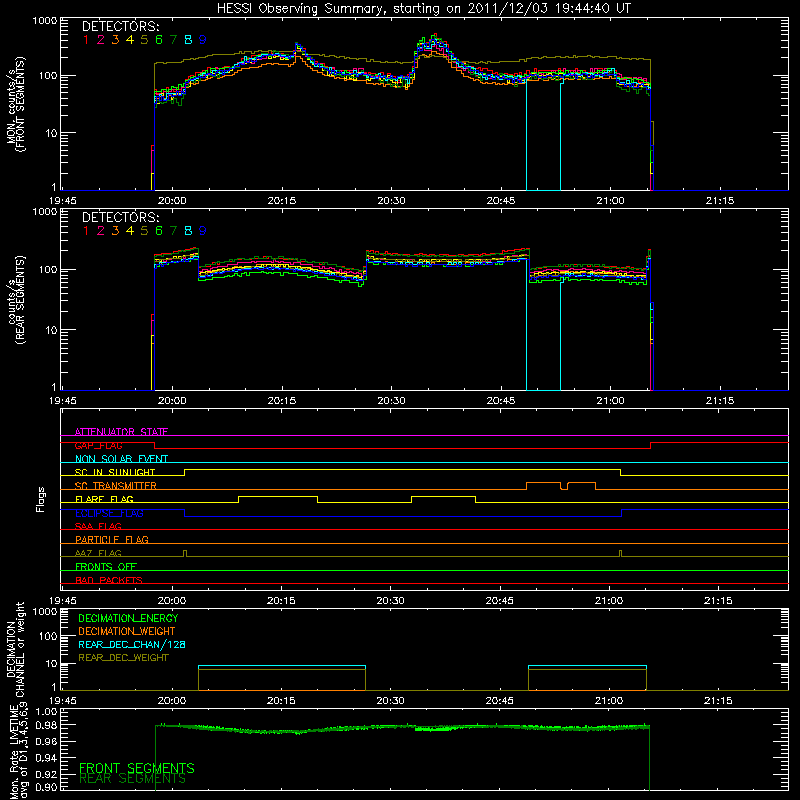Select the ATTENUATOR_STATE flag label
The width and height of the screenshot is (800, 800).
pyautogui.click(x=121, y=432)
